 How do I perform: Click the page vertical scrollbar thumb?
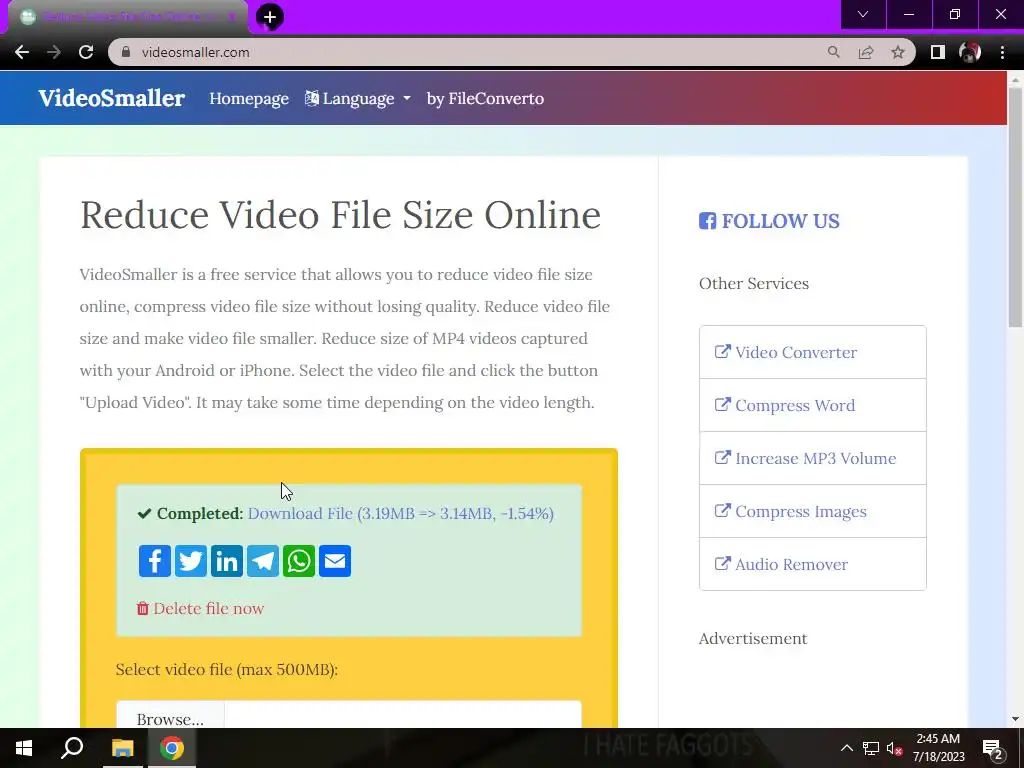1015,206
